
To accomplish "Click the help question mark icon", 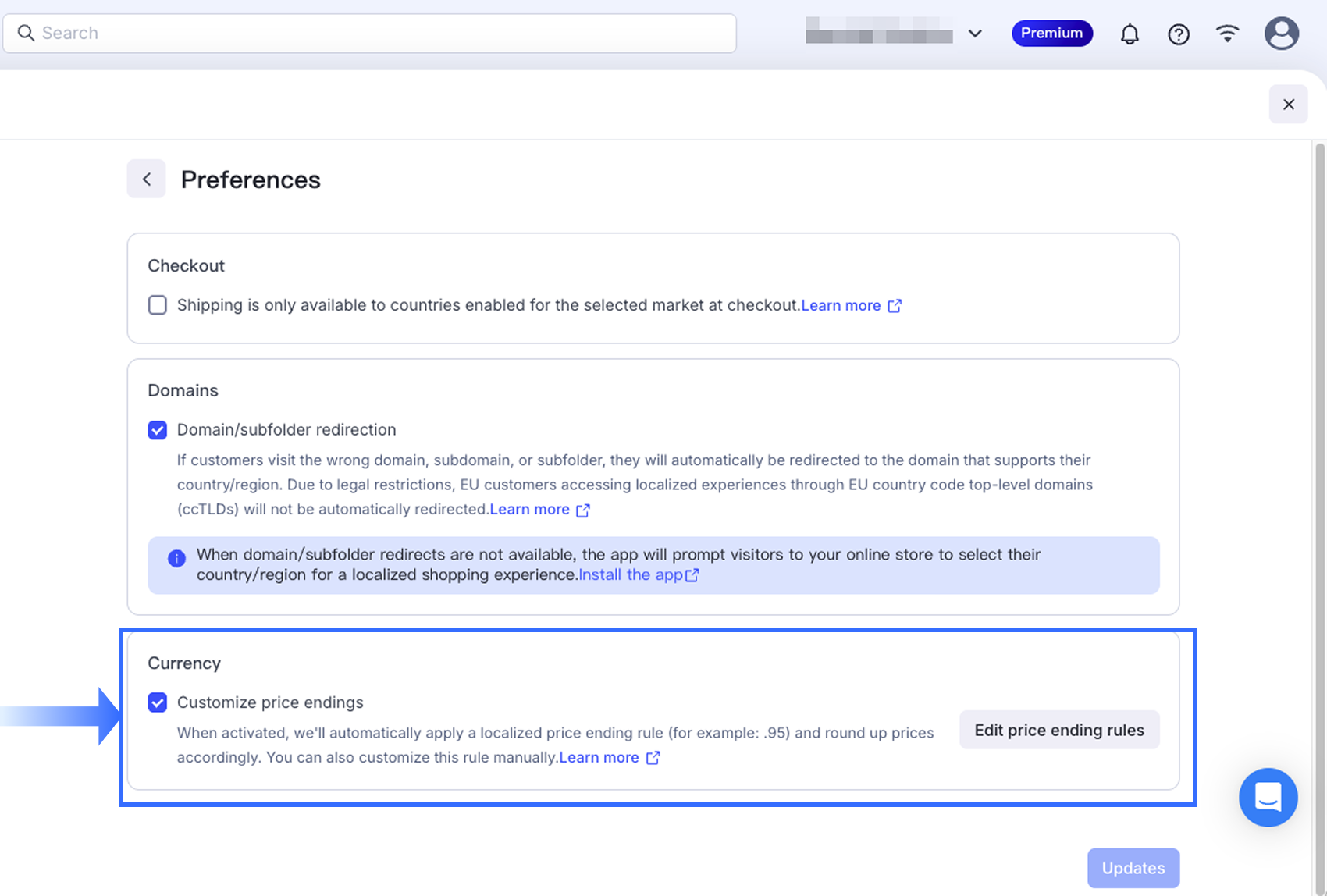I will pos(1179,34).
